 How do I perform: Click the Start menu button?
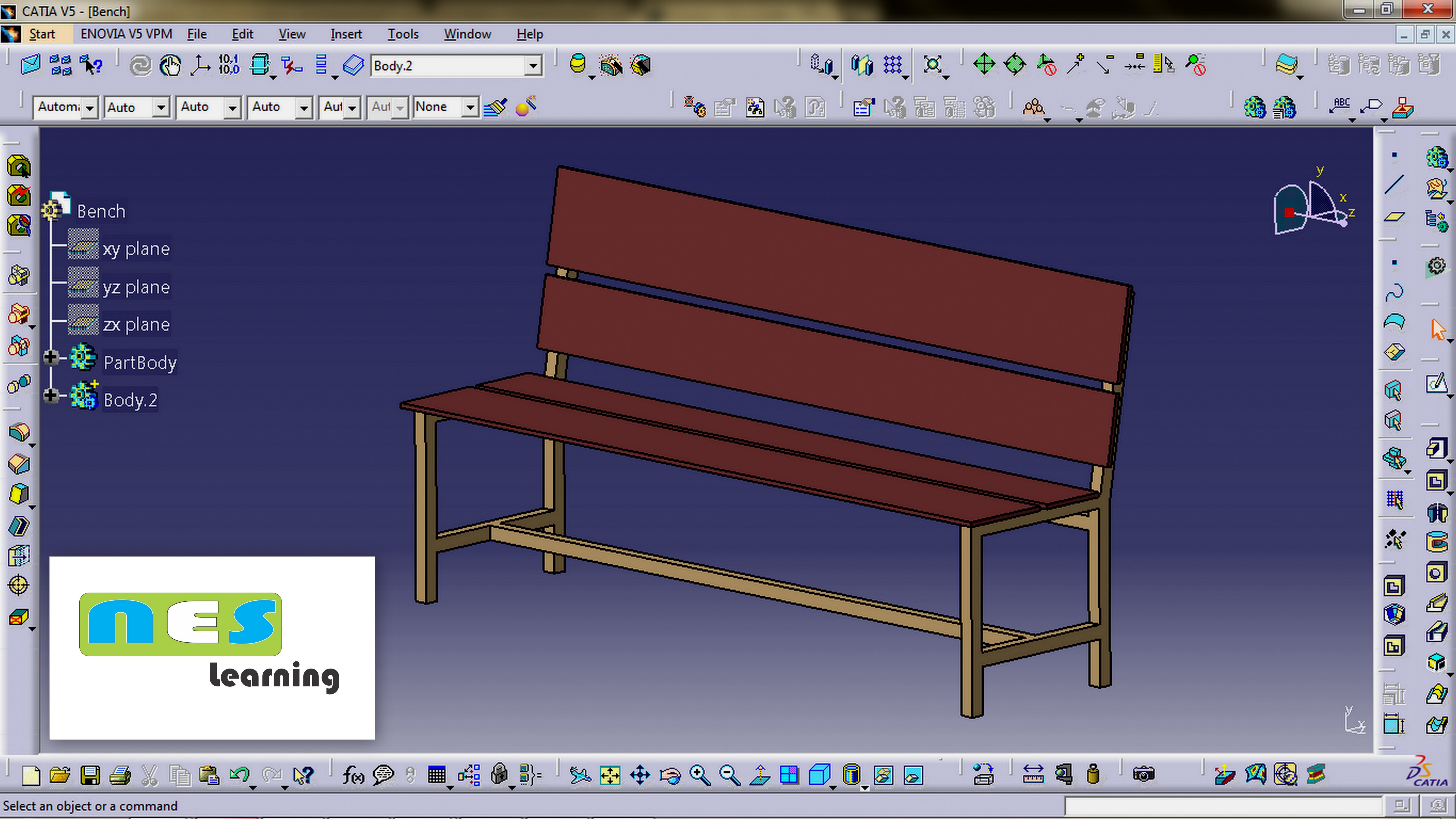click(x=42, y=34)
